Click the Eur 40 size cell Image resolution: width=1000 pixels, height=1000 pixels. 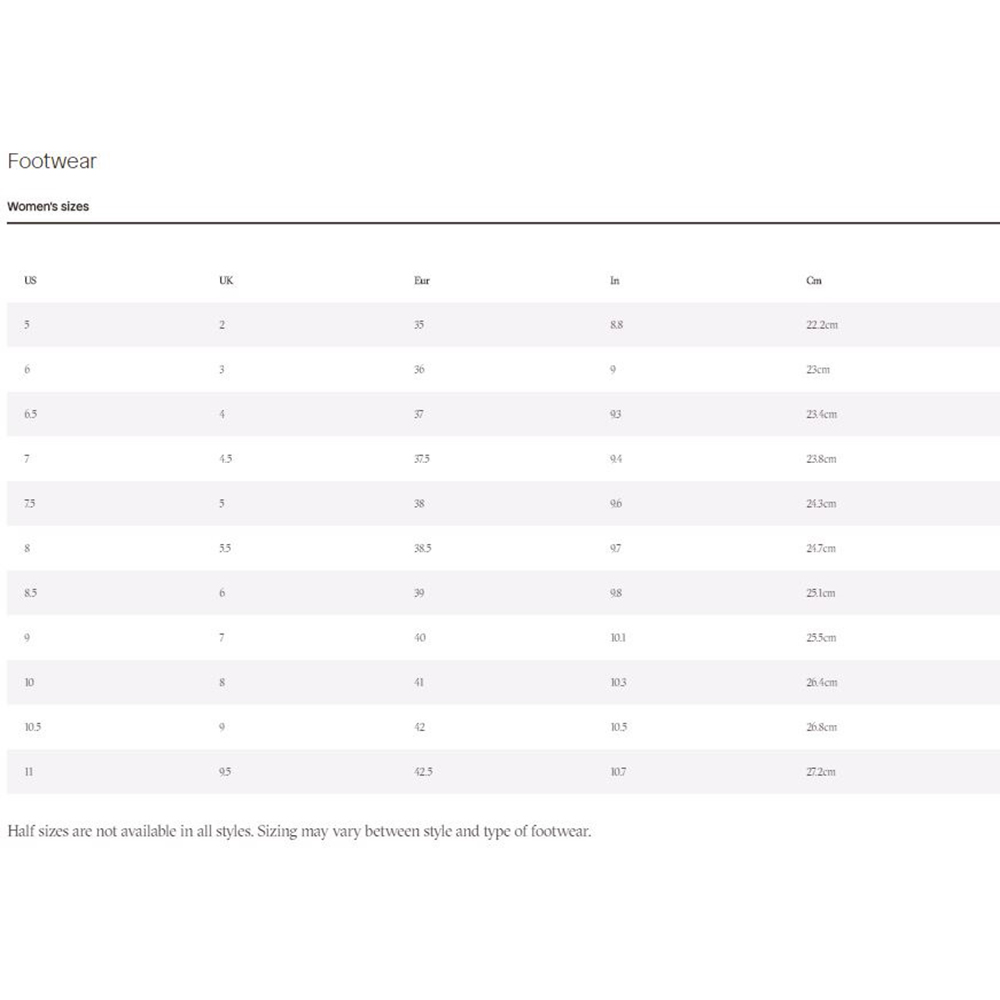pyautogui.click(x=420, y=637)
